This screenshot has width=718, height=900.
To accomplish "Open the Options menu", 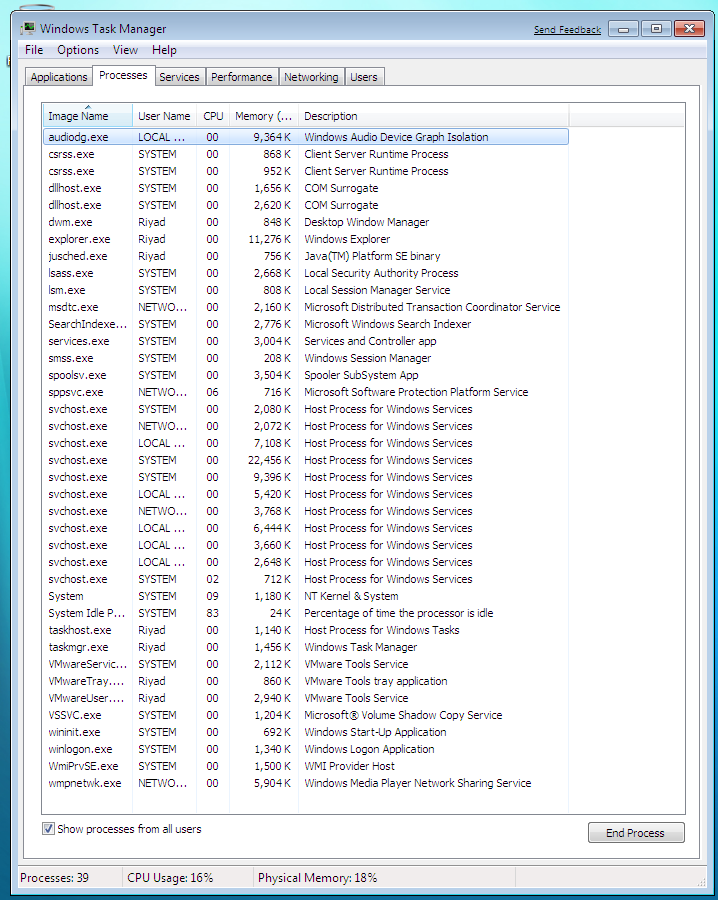I will tap(78, 50).
